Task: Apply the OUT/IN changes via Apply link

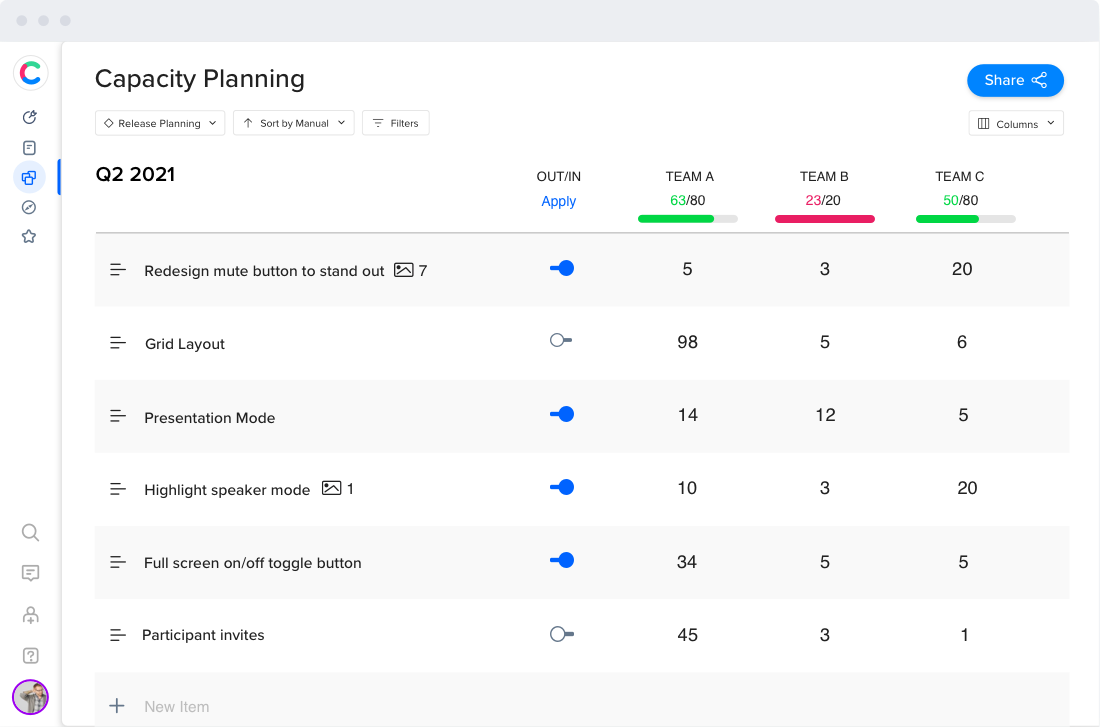Action: point(558,201)
